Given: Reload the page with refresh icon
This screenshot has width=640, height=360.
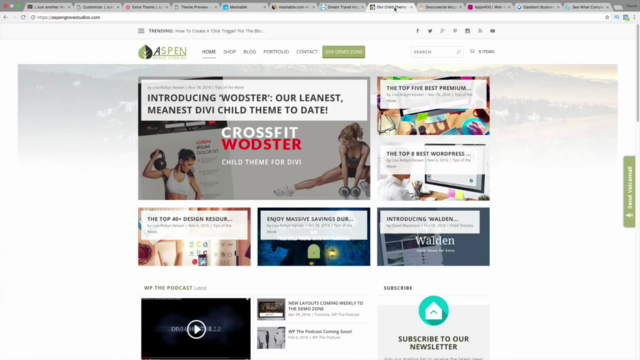Looking at the screenshot, I should click(23, 17).
